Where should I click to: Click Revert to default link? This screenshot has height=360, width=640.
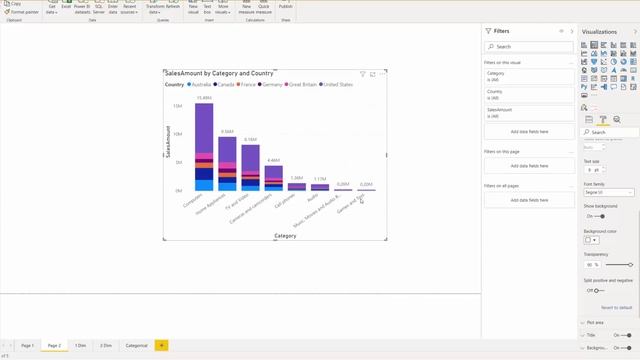616,308
